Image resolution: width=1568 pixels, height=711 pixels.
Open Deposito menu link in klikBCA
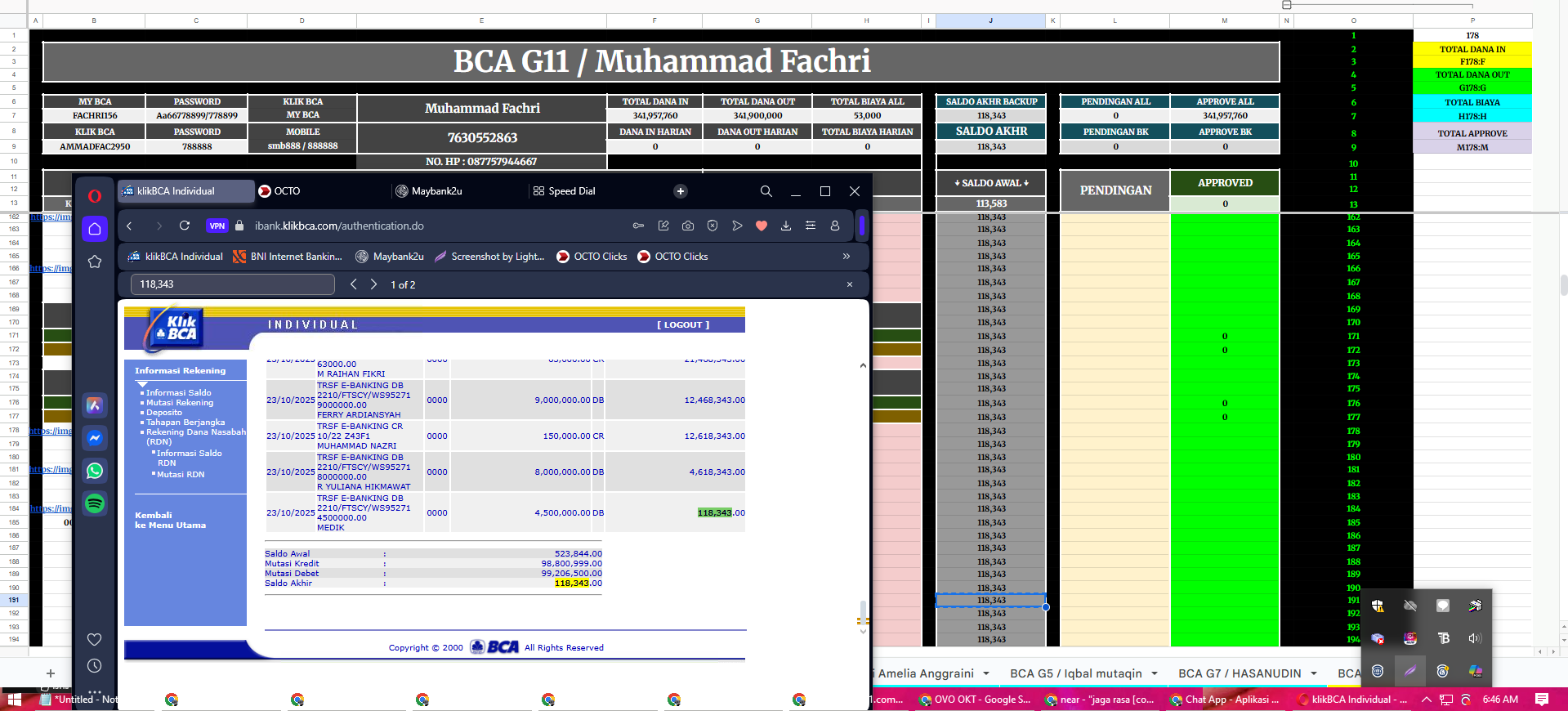164,413
